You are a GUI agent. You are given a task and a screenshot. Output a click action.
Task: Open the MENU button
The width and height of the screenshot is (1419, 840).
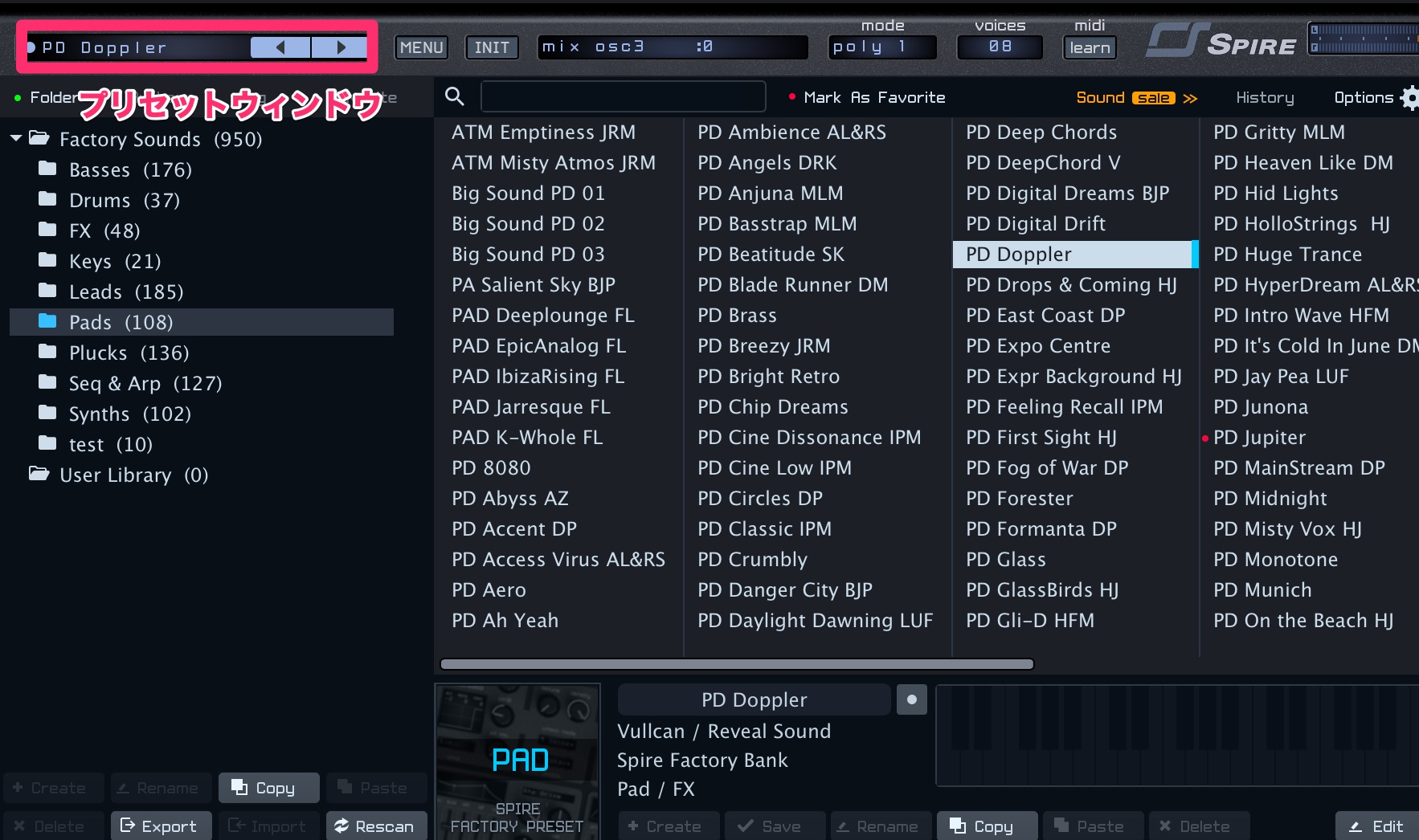pyautogui.click(x=421, y=47)
